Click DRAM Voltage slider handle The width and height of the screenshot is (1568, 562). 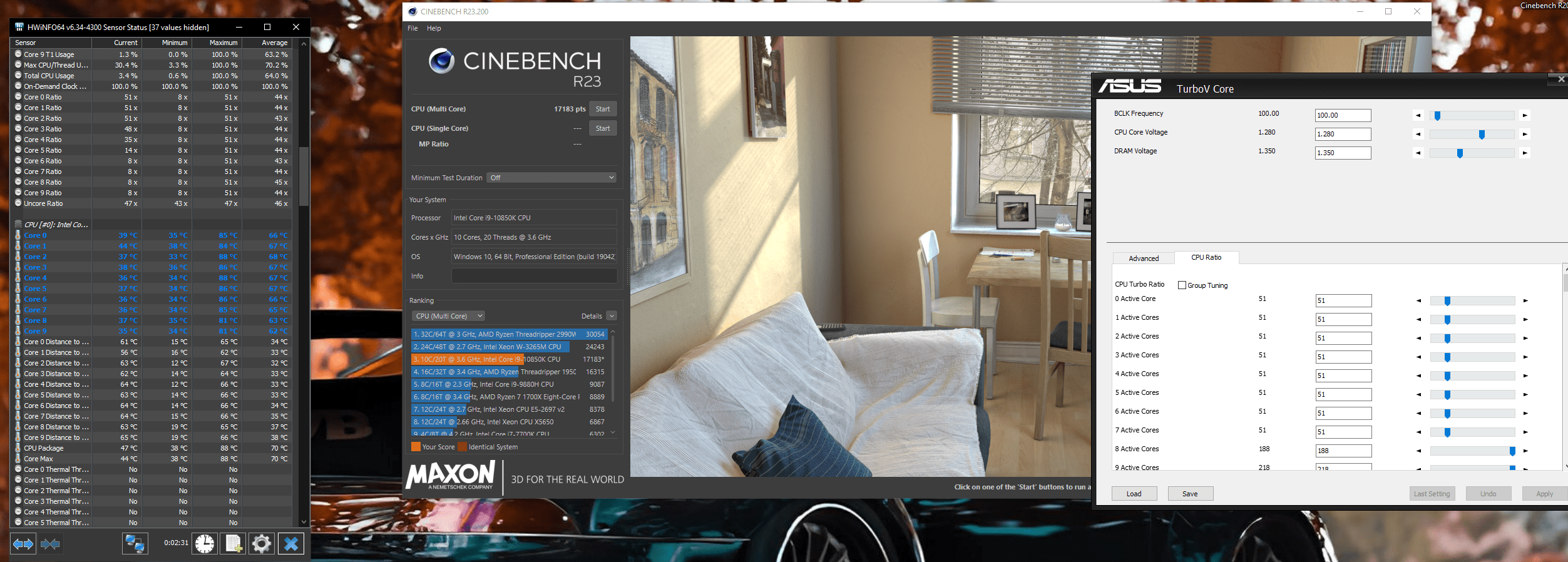click(1460, 153)
